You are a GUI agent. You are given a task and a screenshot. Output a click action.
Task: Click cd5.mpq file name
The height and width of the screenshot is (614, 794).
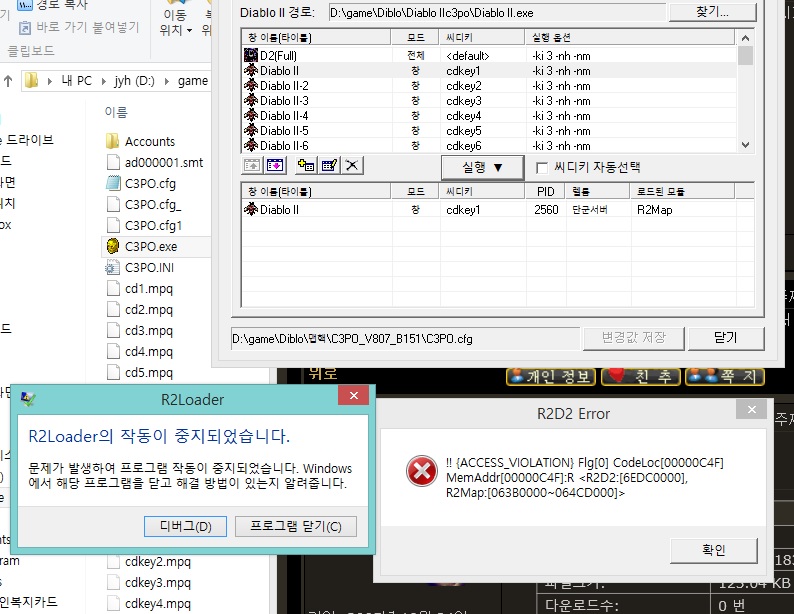click(x=149, y=373)
